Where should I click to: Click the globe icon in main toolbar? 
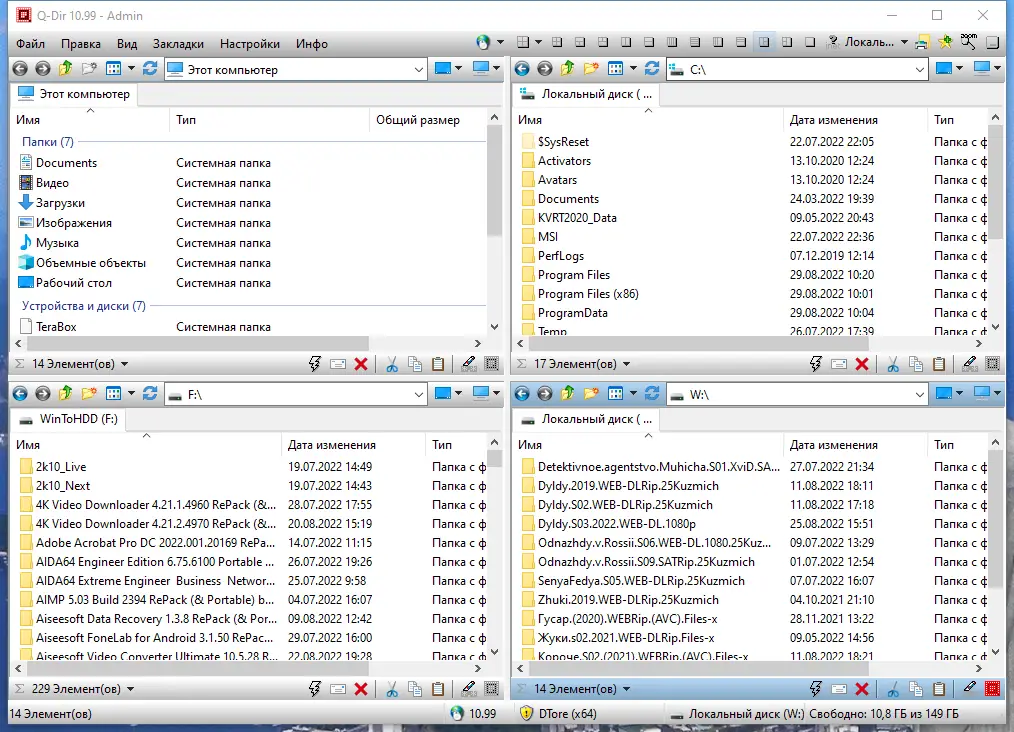483,43
